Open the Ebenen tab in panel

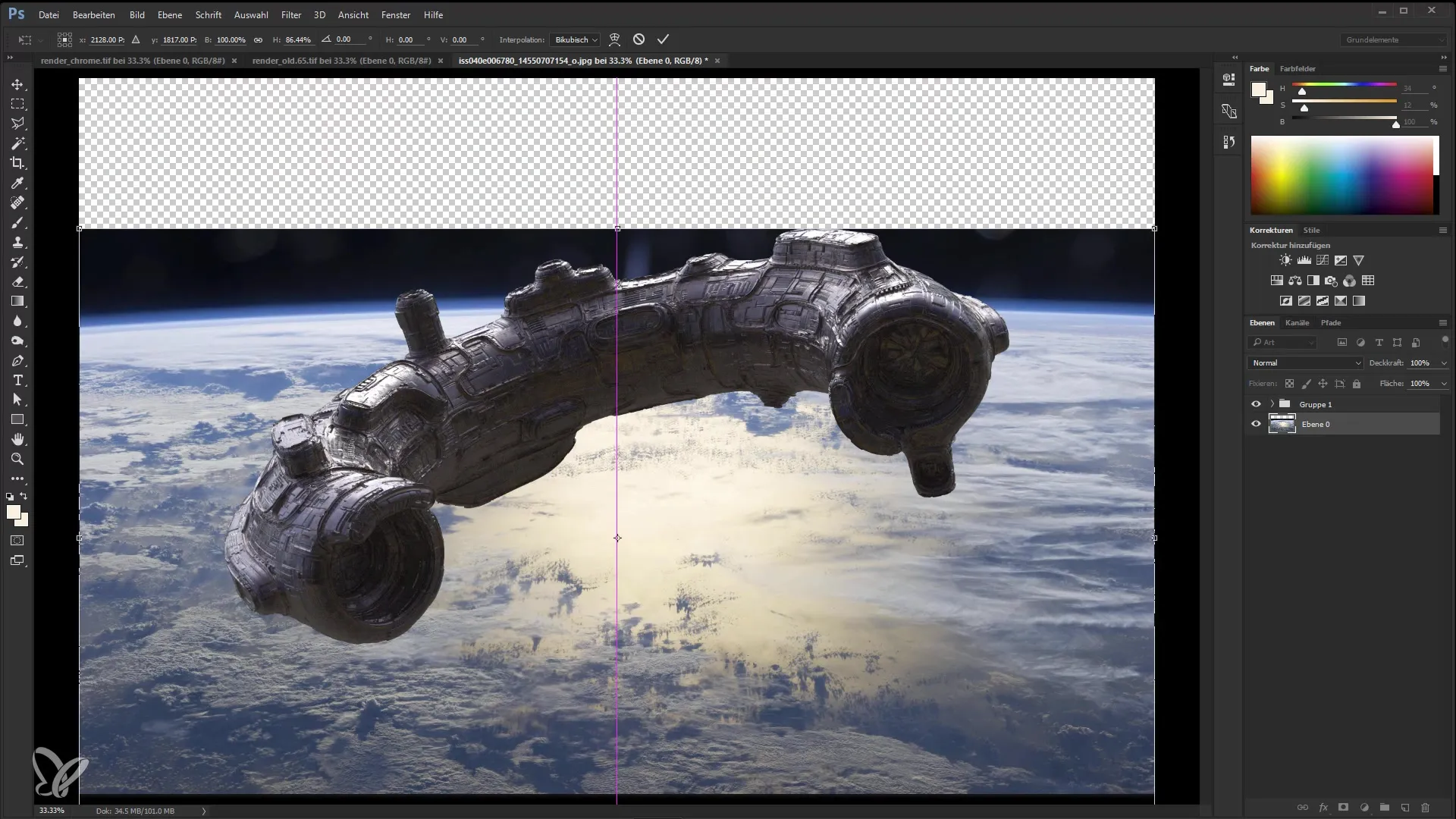coord(1262,322)
